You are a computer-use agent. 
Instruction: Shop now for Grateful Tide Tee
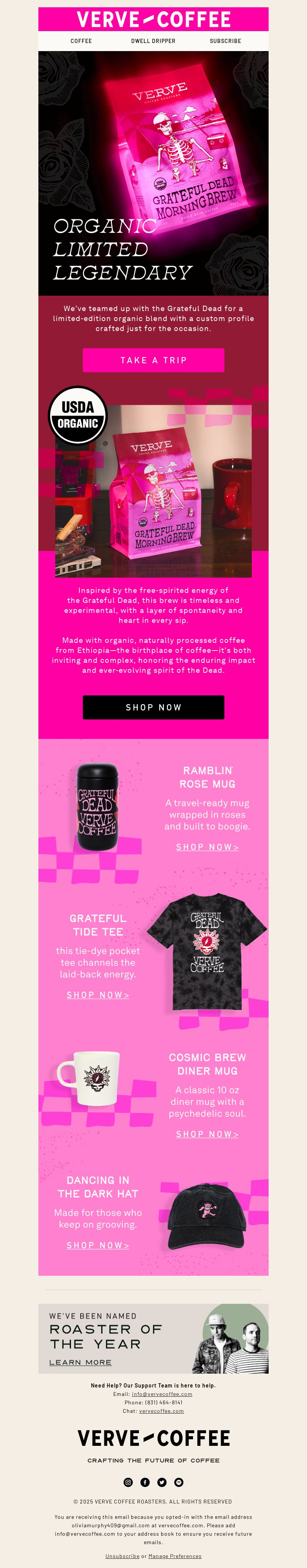pos(98,995)
